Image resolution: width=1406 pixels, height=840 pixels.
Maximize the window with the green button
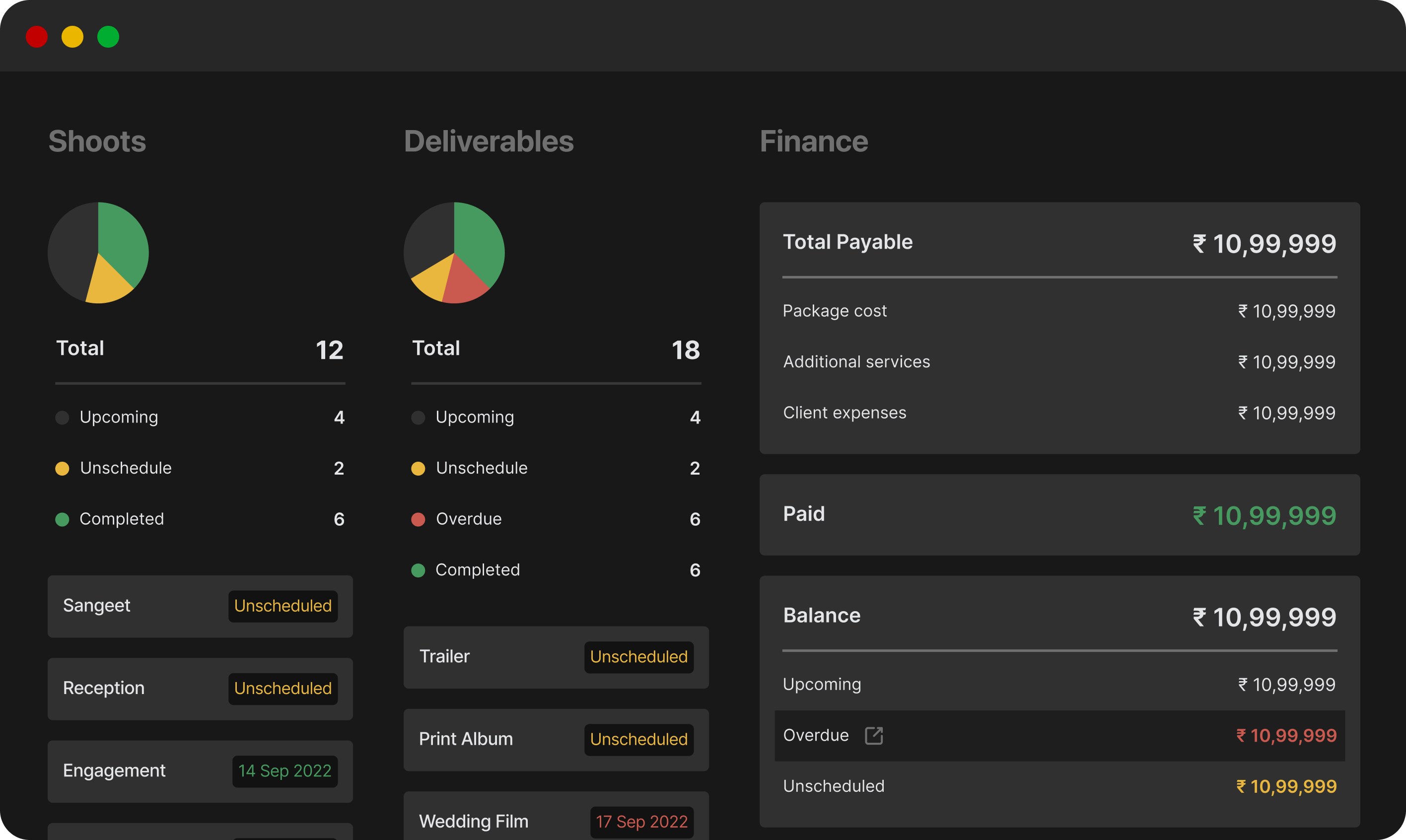click(108, 37)
